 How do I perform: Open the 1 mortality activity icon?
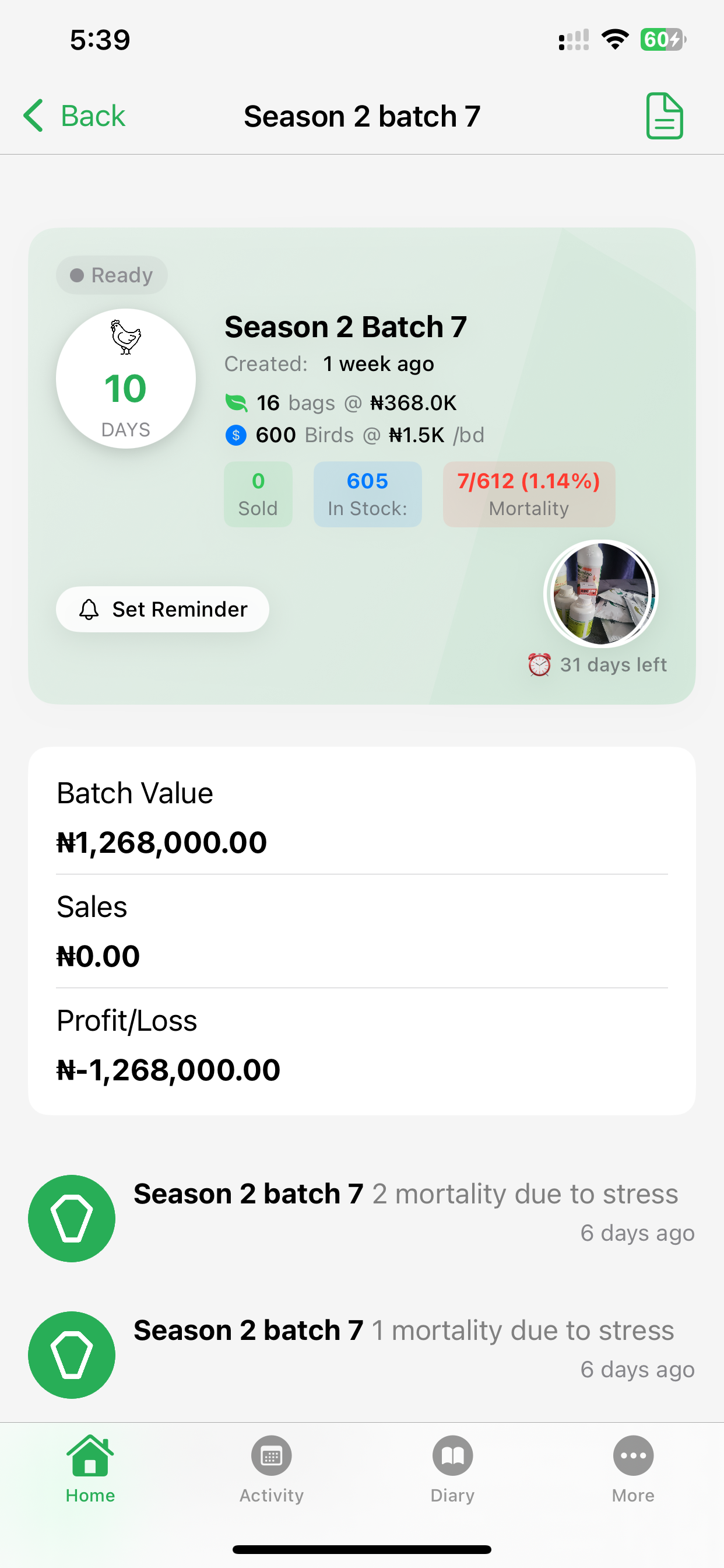coord(72,1354)
